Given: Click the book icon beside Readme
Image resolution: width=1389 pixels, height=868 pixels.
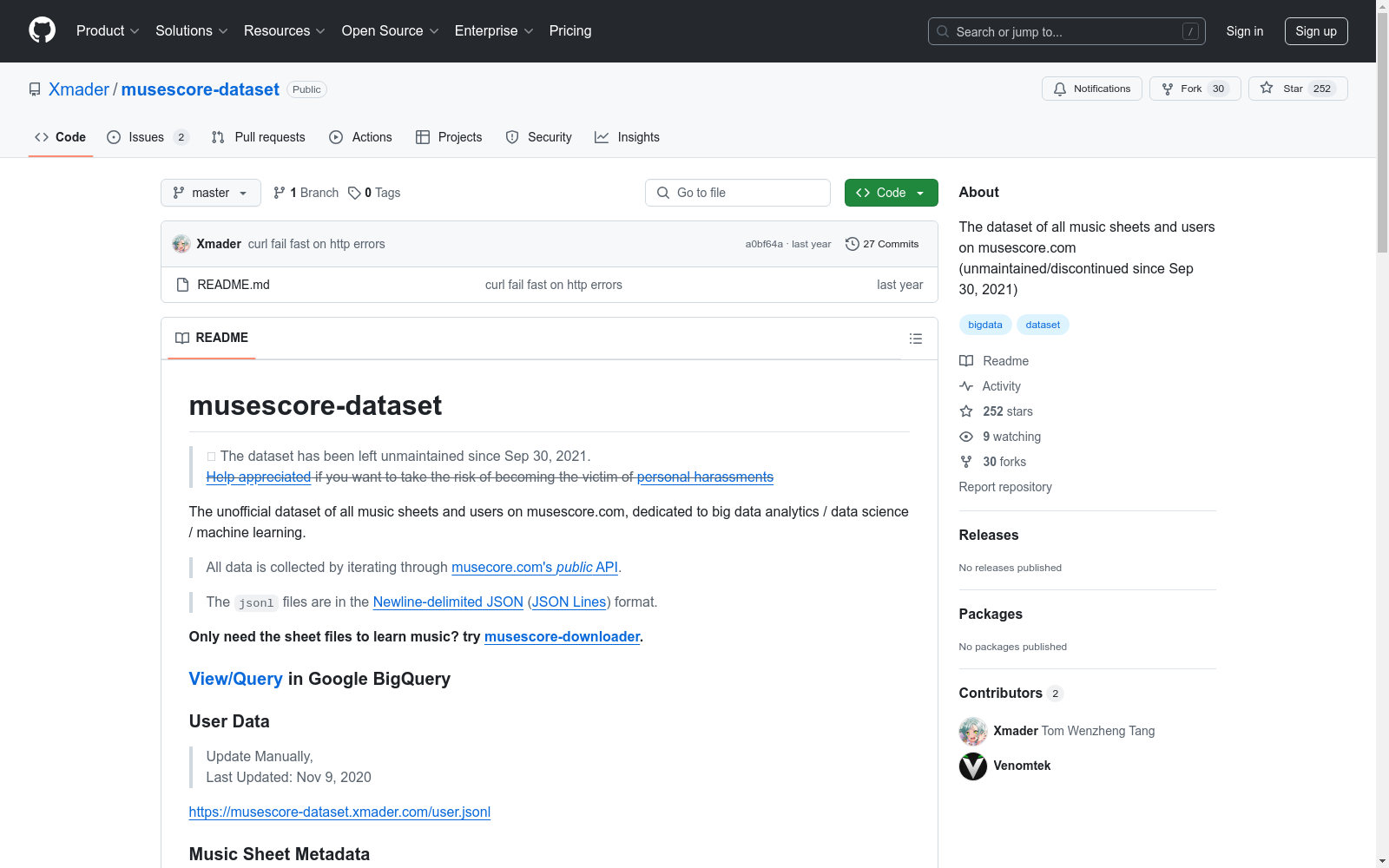Looking at the screenshot, I should click(x=966, y=361).
